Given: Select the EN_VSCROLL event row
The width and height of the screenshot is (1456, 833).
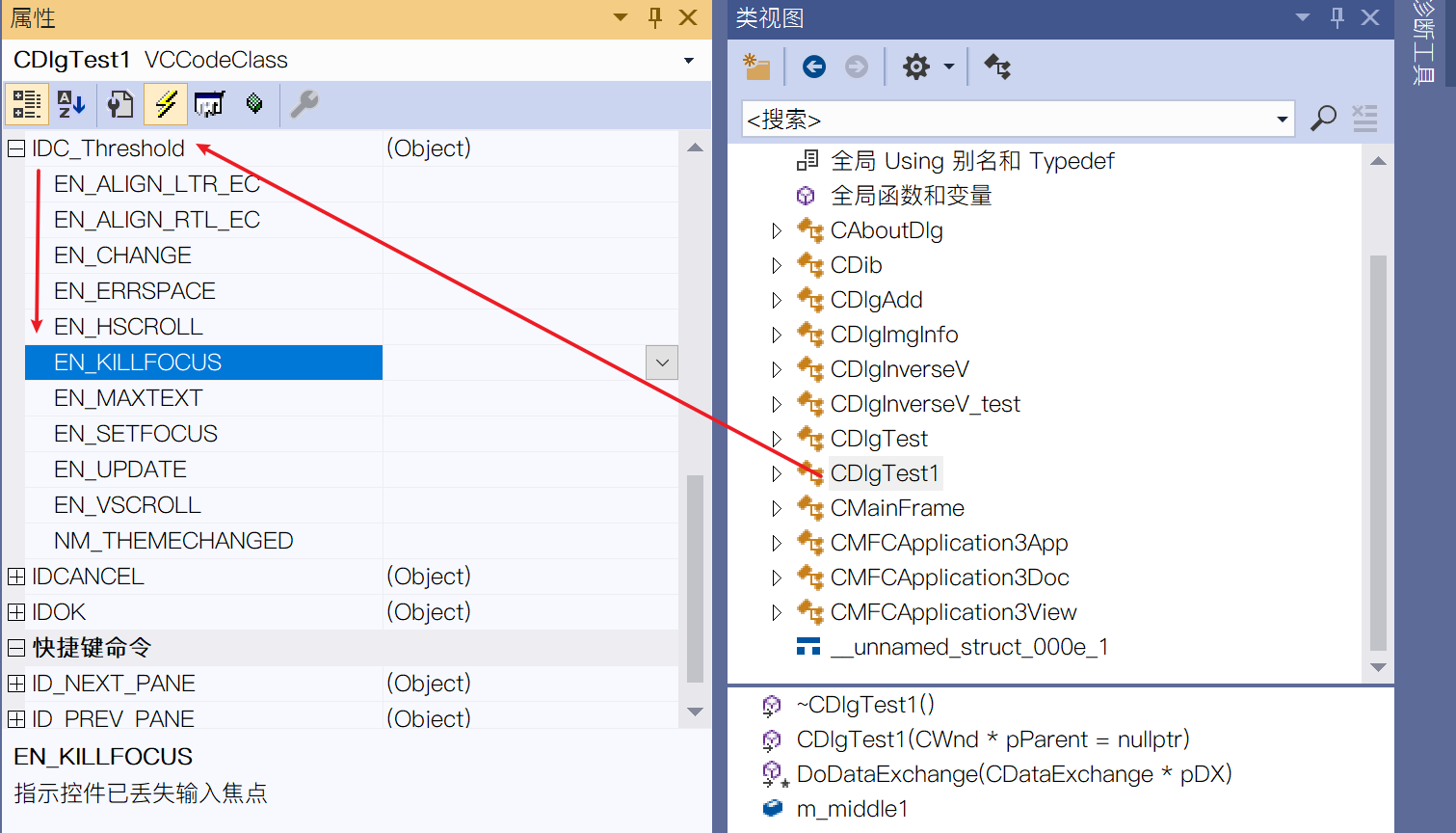Looking at the screenshot, I should (x=352, y=505).
